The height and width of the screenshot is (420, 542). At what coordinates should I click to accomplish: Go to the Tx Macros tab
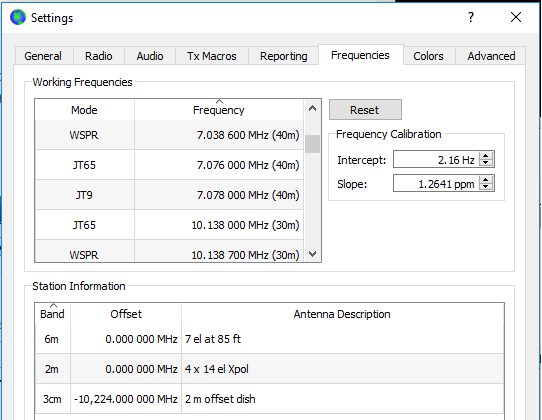click(x=212, y=56)
